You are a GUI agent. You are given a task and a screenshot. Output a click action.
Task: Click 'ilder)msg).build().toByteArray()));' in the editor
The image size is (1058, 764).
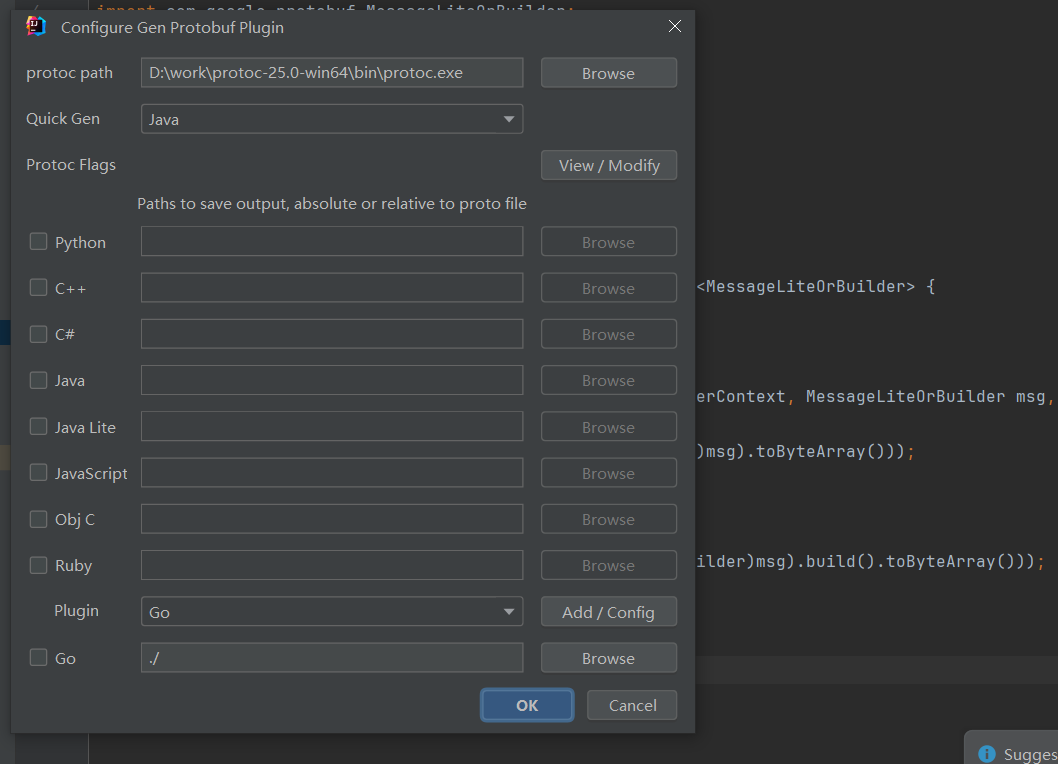pyautogui.click(x=870, y=562)
